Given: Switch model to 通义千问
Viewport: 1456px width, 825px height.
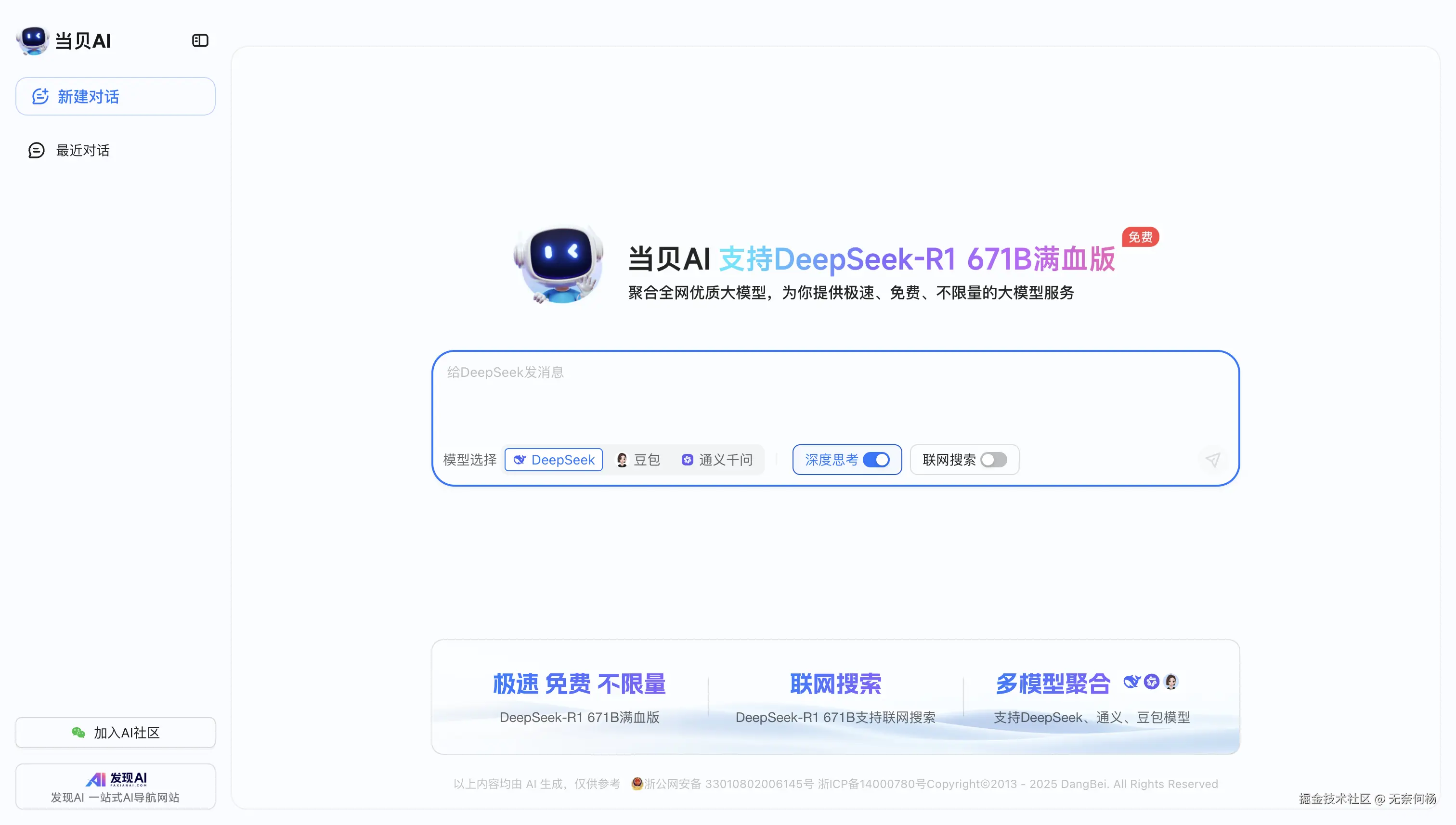Looking at the screenshot, I should [x=717, y=460].
